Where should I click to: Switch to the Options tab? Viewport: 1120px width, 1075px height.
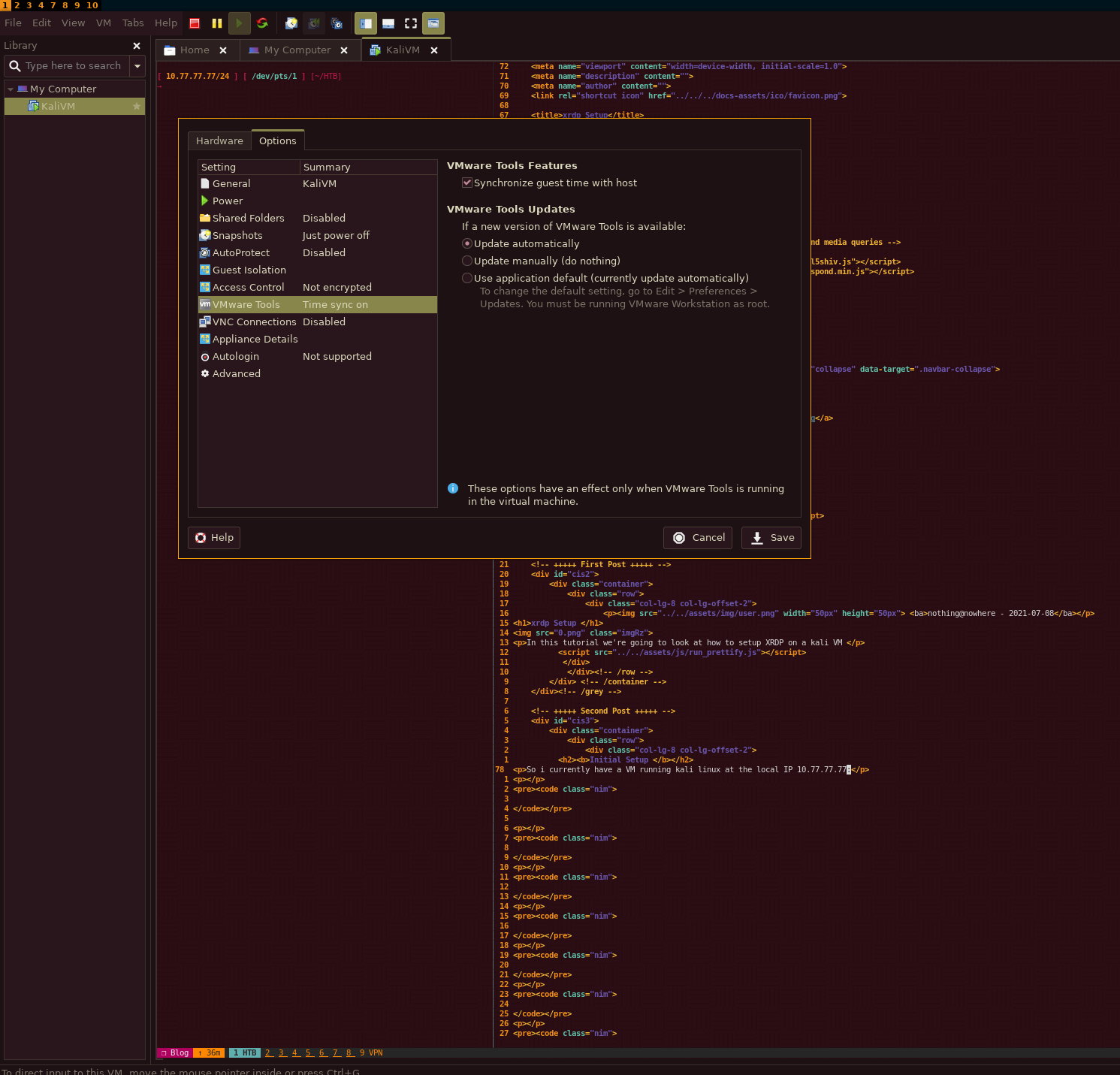278,140
